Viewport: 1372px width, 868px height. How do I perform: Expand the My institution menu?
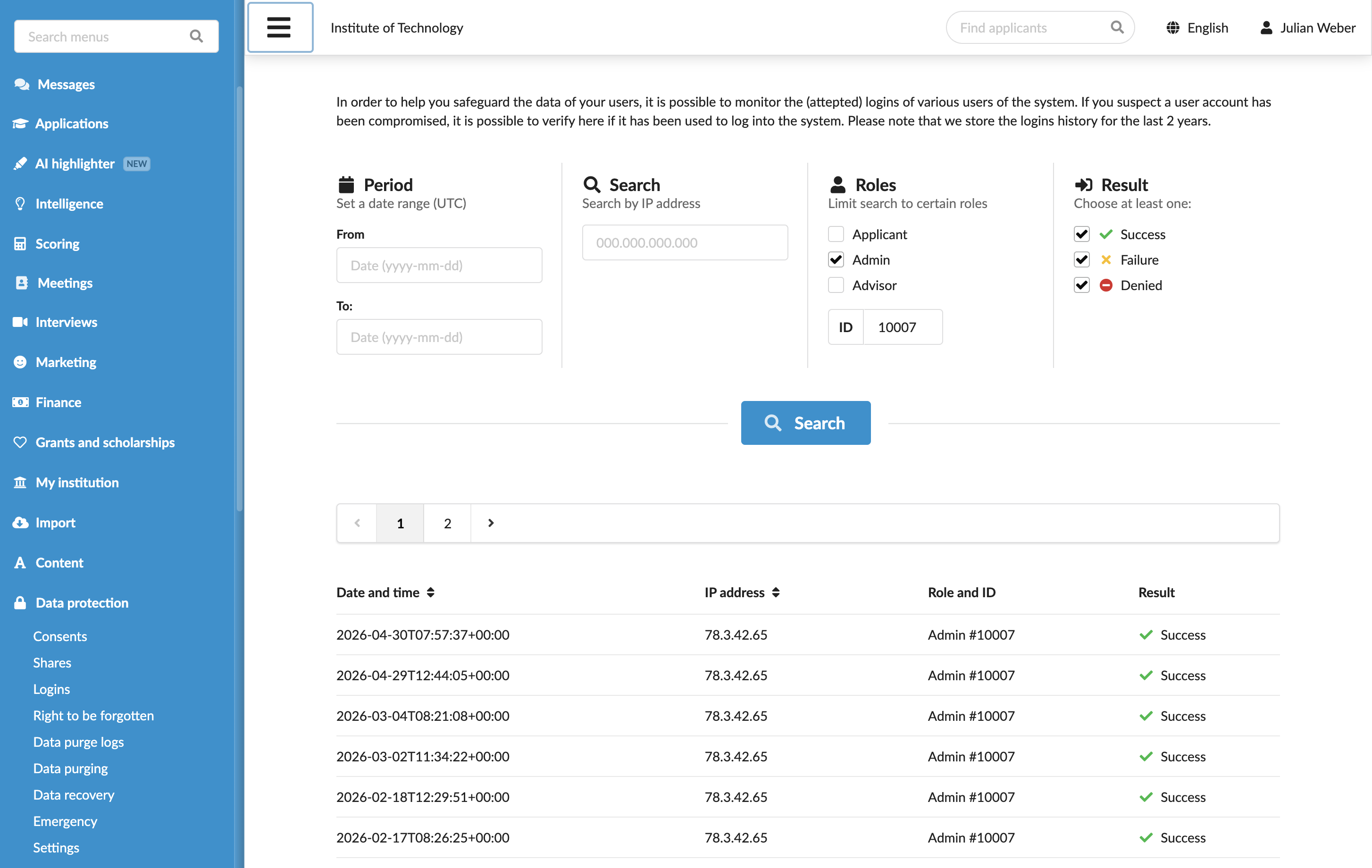pyautogui.click(x=77, y=483)
